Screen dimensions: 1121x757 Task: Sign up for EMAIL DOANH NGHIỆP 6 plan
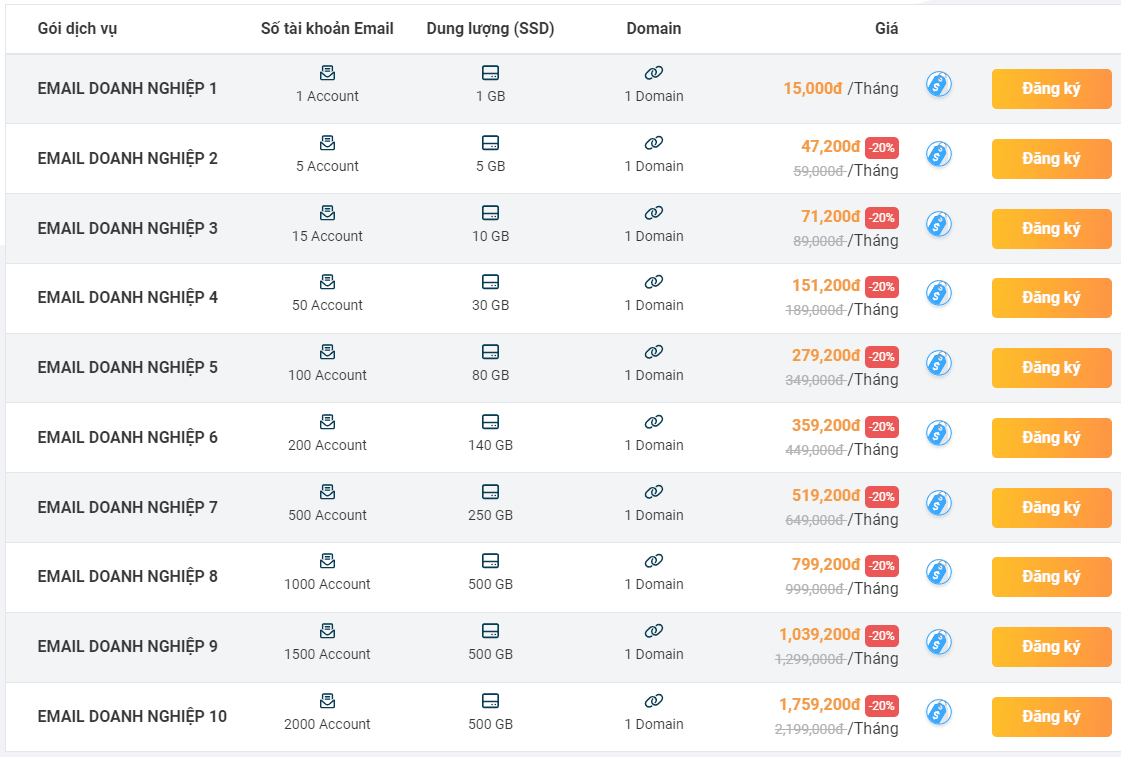1051,437
